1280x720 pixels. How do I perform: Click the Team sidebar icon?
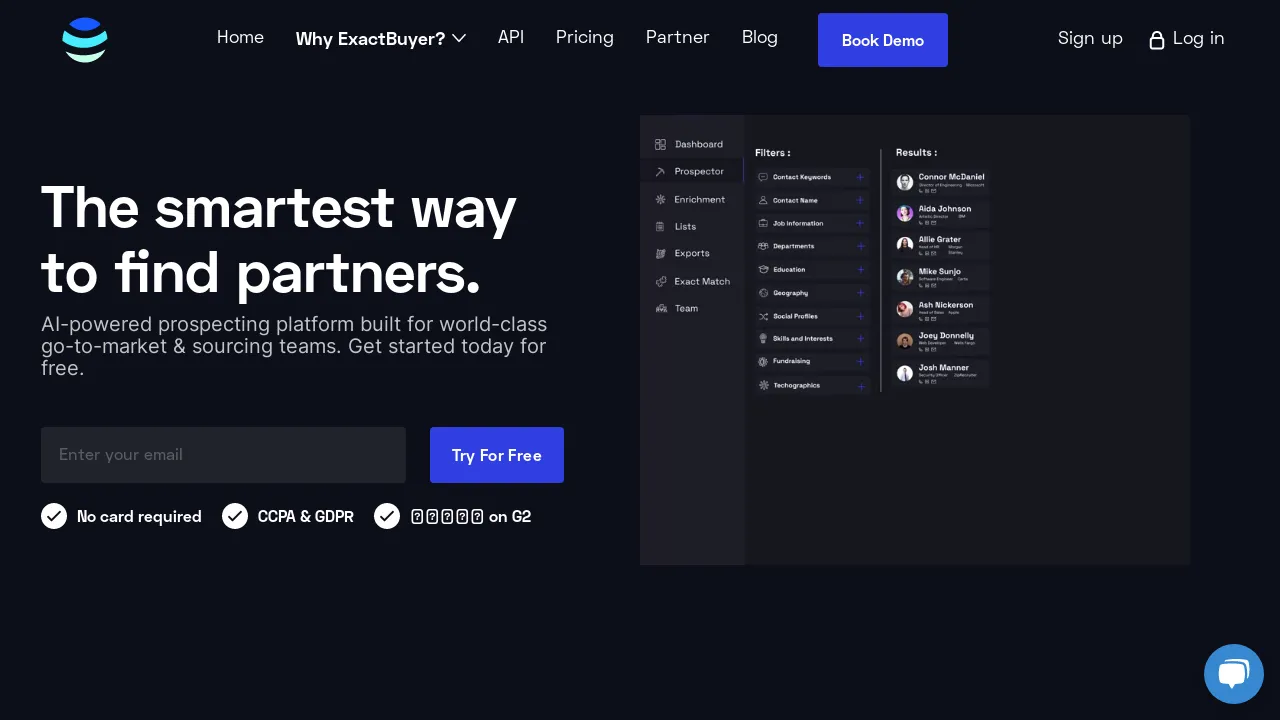coord(660,308)
